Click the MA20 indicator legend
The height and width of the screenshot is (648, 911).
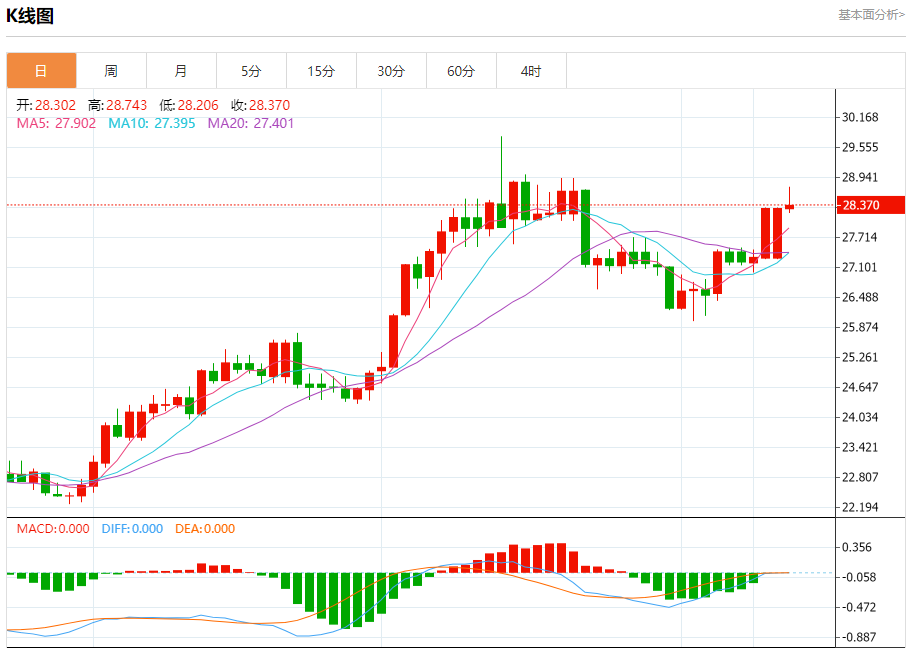pyautogui.click(x=251, y=123)
